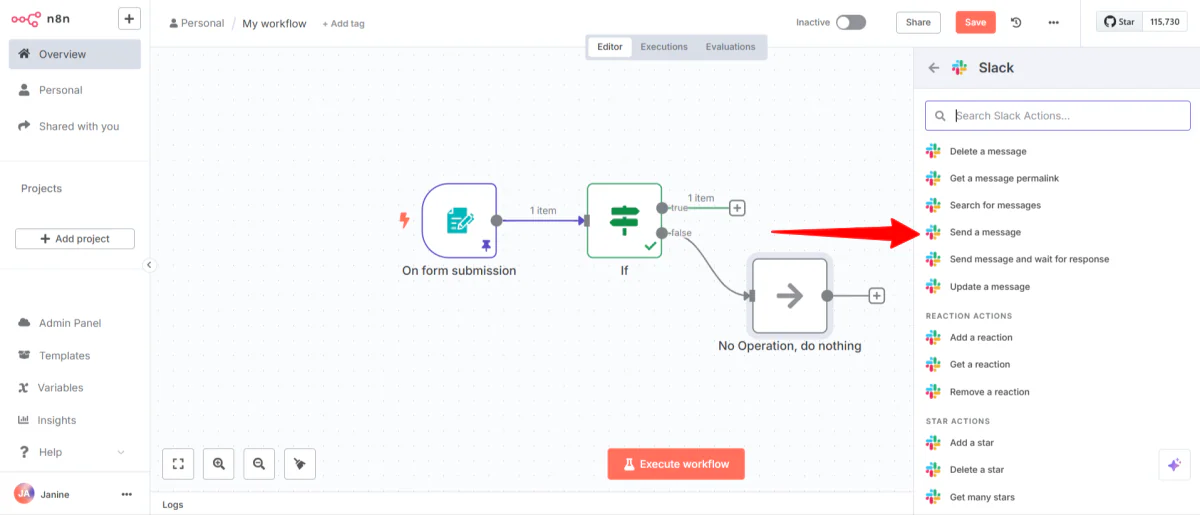Click the Share button
Viewport: 1200px width, 515px height.
pos(918,22)
